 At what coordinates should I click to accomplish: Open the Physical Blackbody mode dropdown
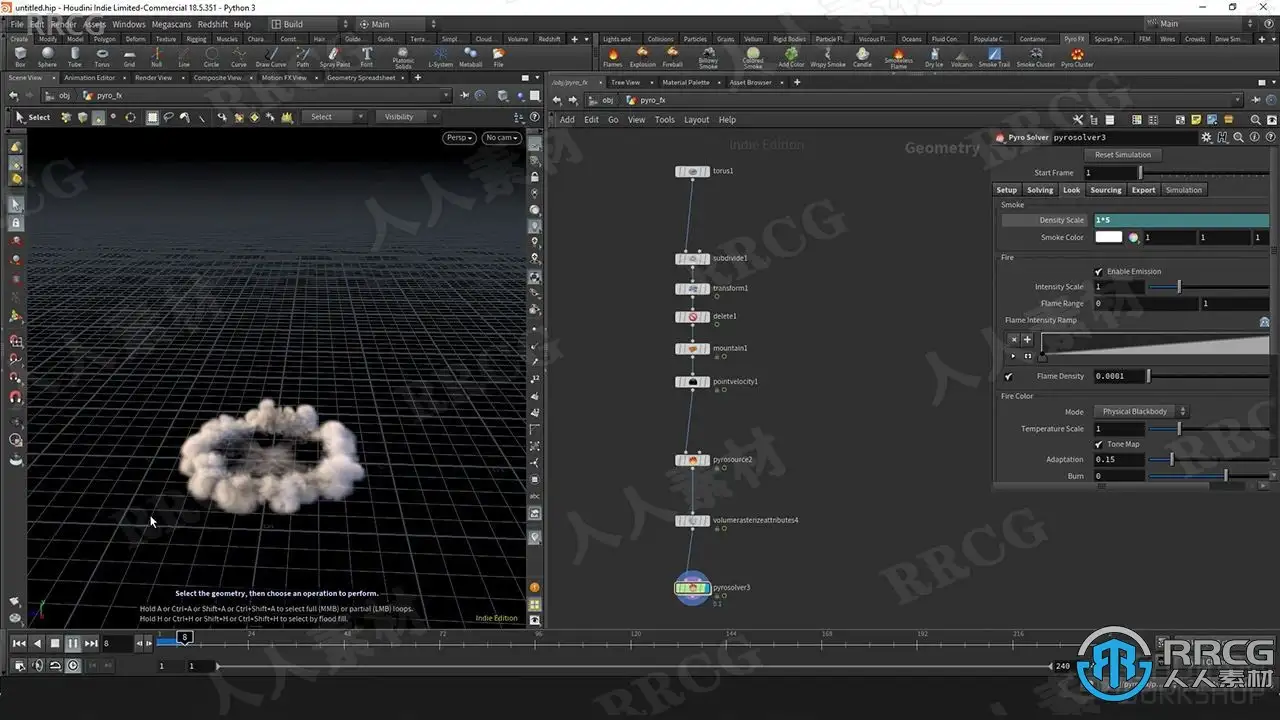pyautogui.click(x=1140, y=411)
